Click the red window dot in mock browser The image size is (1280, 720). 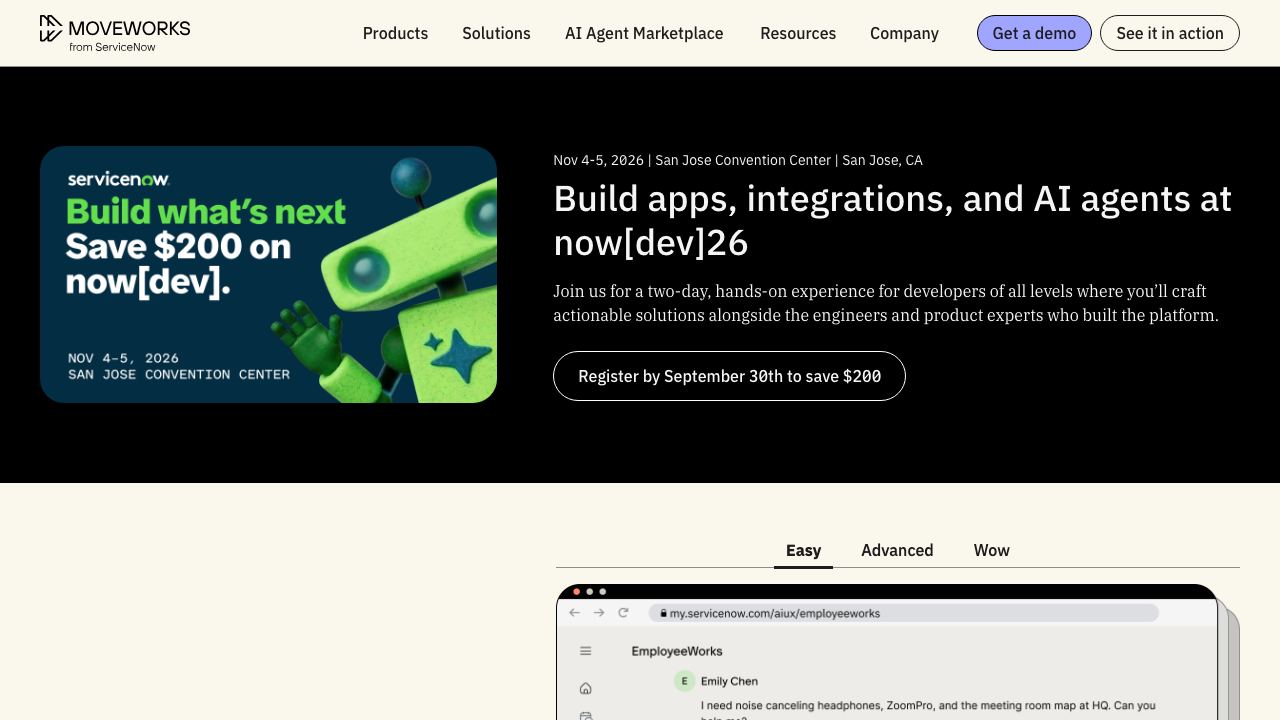pyautogui.click(x=576, y=592)
